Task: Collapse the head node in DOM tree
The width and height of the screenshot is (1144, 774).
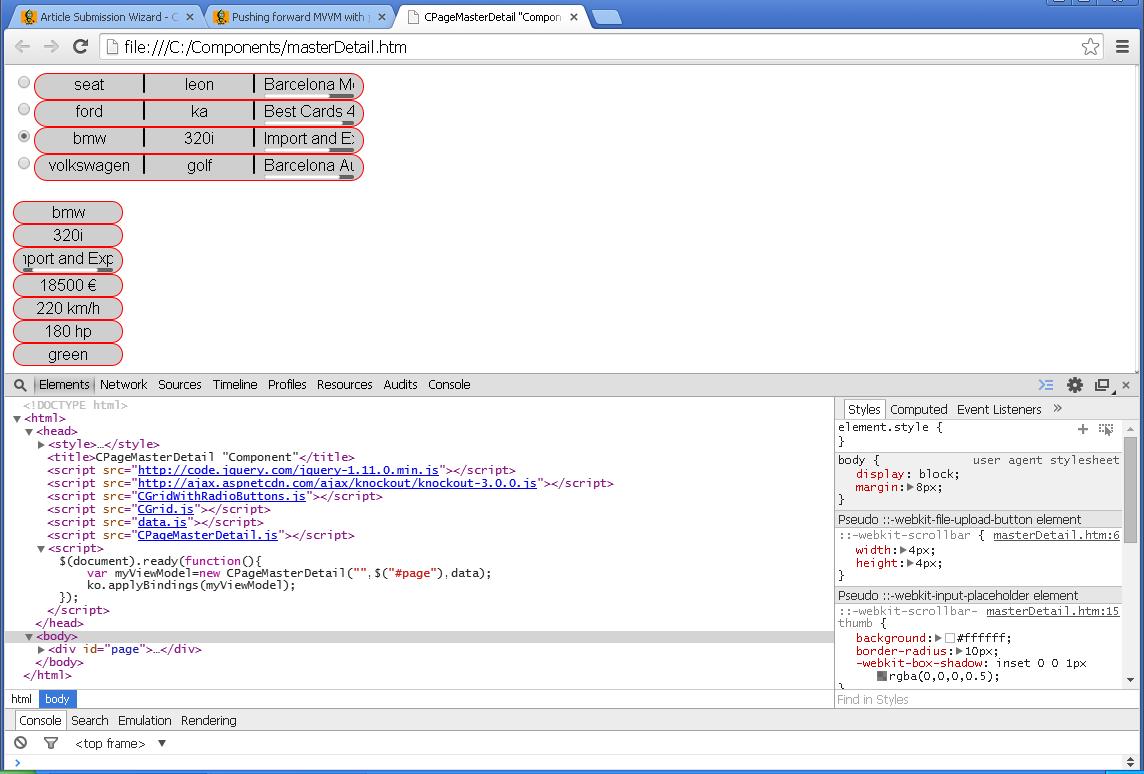Action: tap(29, 432)
